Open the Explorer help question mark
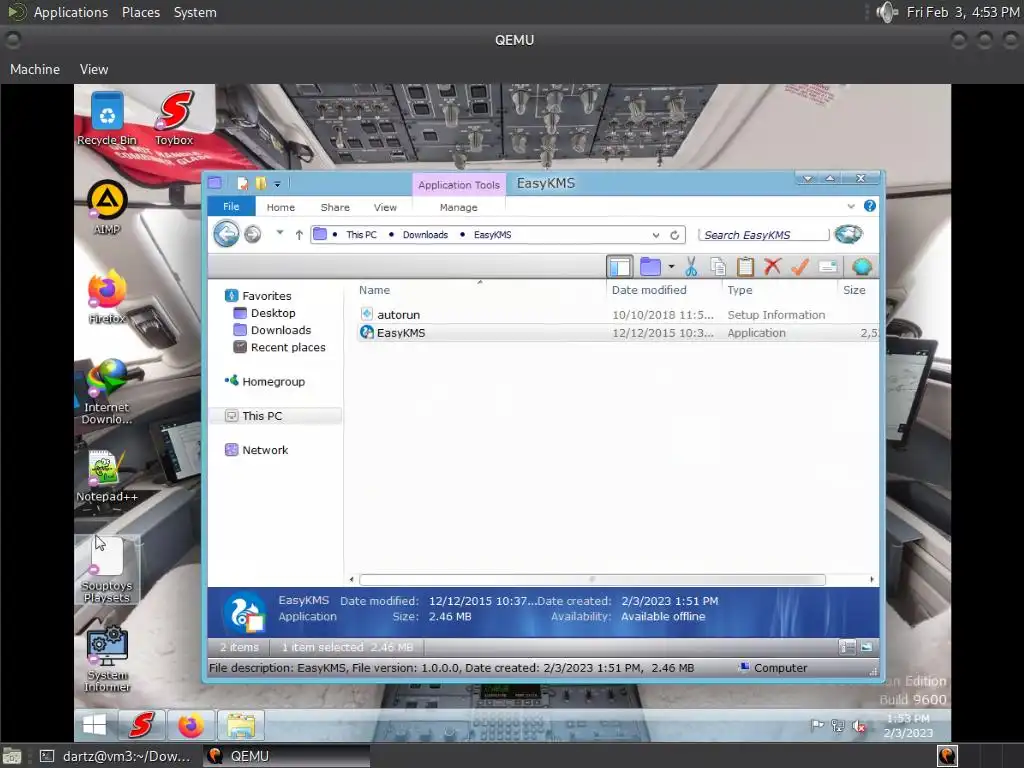The height and width of the screenshot is (768, 1024). pyautogui.click(x=870, y=206)
